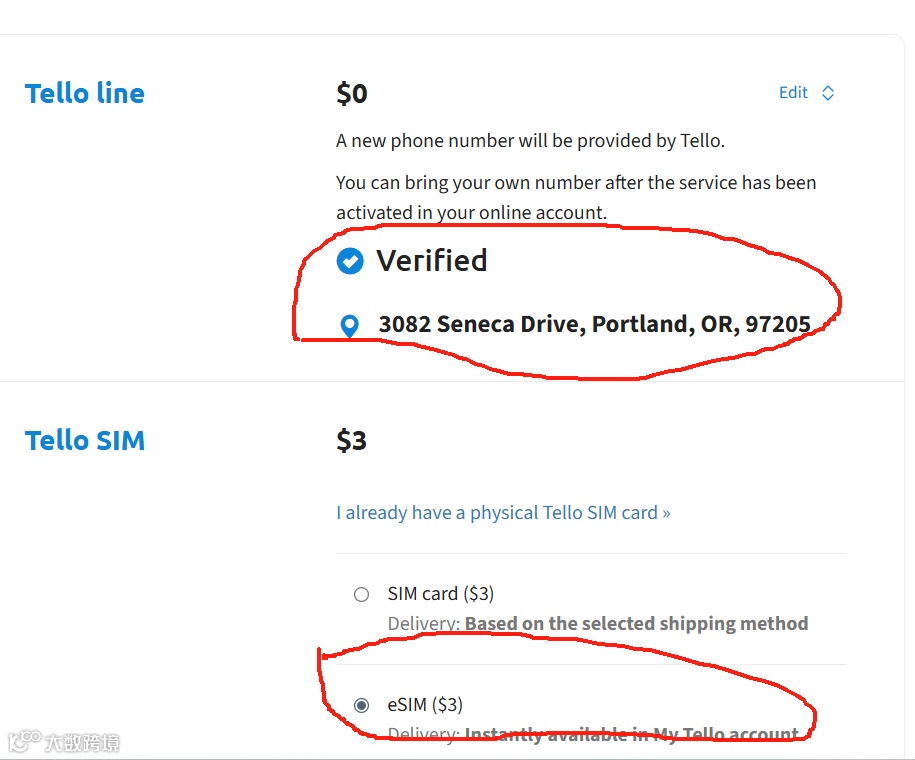The height and width of the screenshot is (760, 915).
Task: Click the Tello line section heading
Action: (x=85, y=94)
